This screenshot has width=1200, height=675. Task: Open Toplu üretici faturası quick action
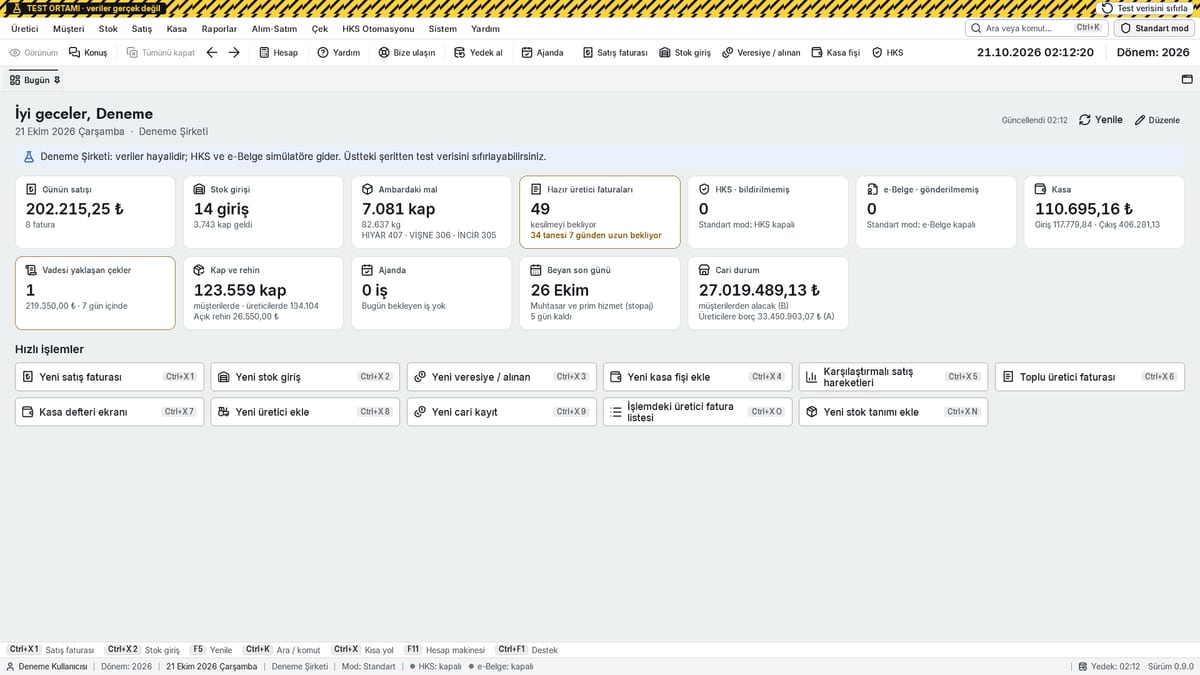1090,377
